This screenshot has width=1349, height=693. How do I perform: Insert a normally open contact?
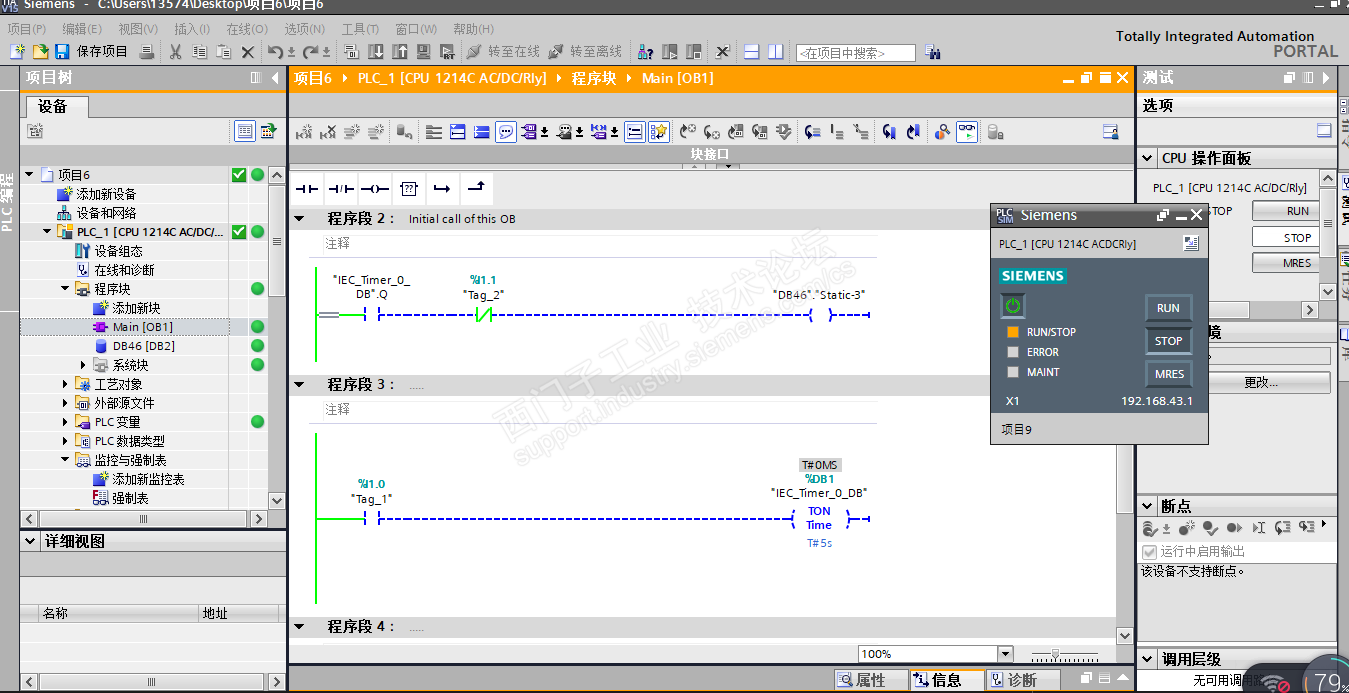[x=307, y=188]
